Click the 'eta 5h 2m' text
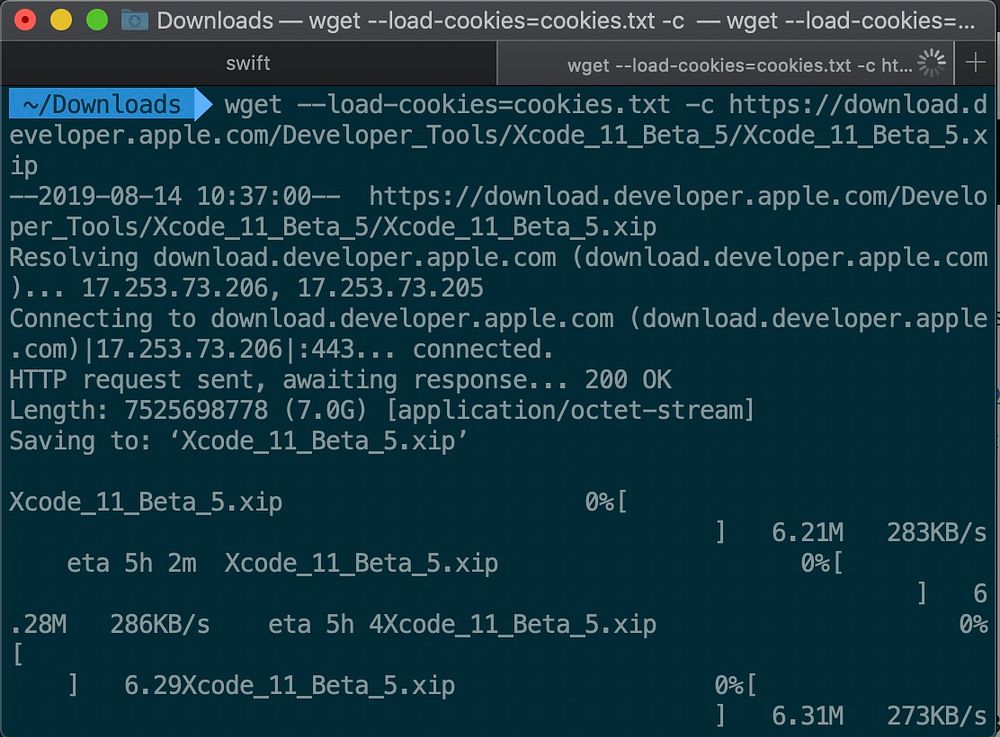1000x737 pixels. tap(131, 564)
